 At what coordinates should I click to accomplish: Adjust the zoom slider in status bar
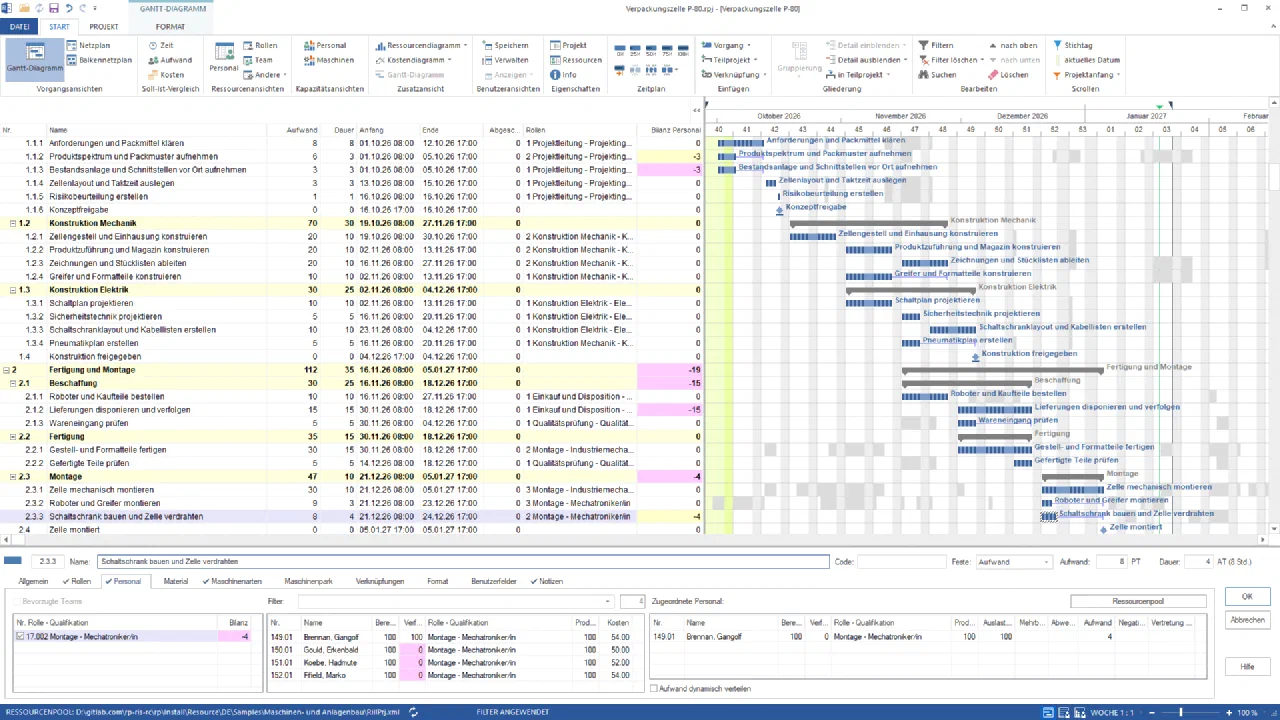[1180, 713]
